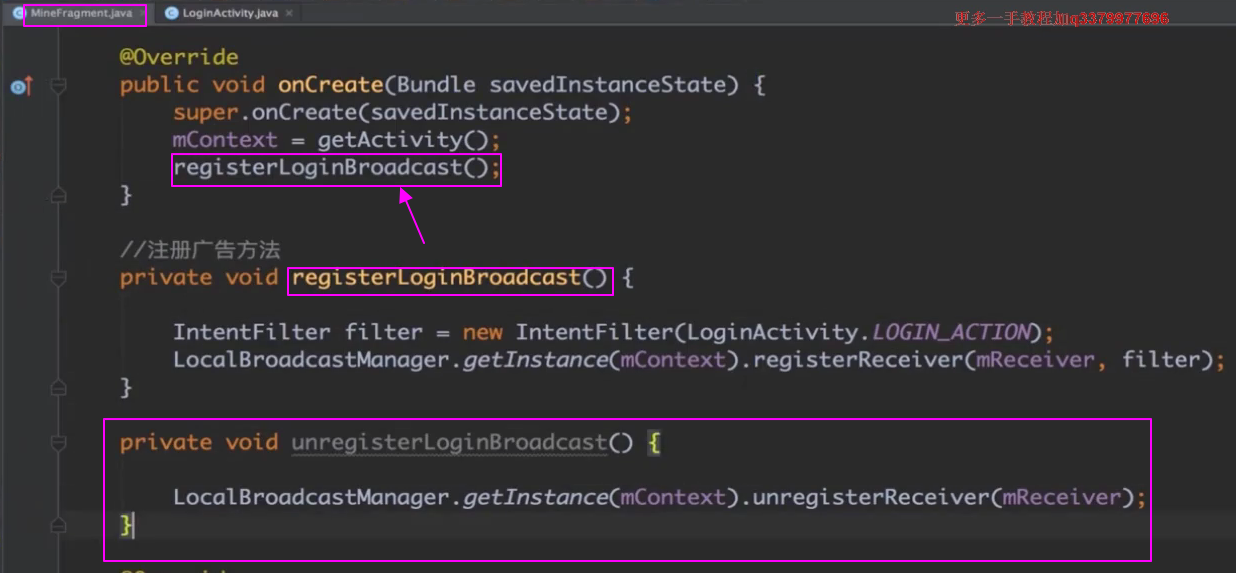Click registerLoginBroadcast in its method declaration
Image resolution: width=1236 pixels, height=573 pixels.
click(x=436, y=277)
